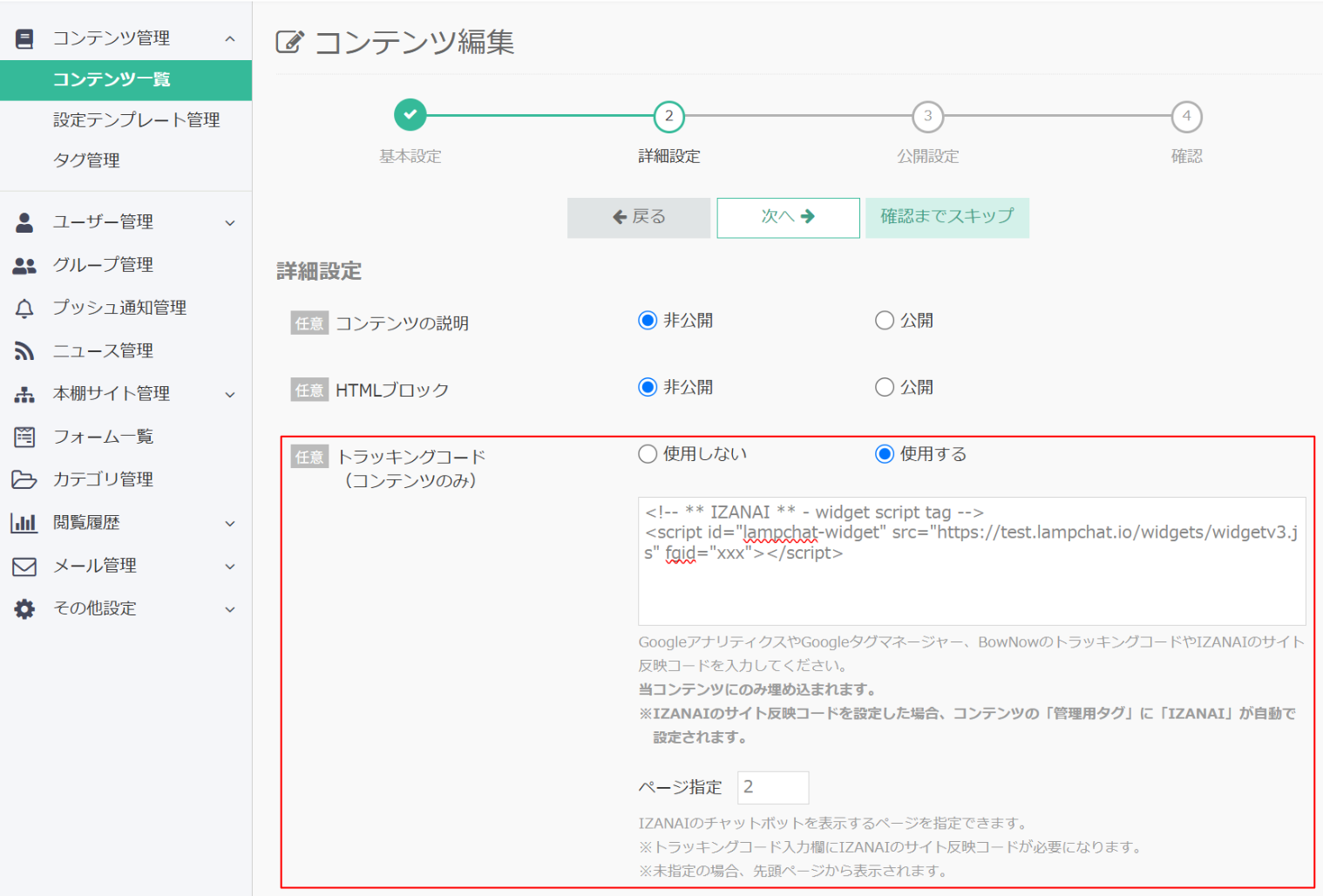This screenshot has height=896, width=1323.
Task: Click the edit icon beside コンテンツ編集 title
Action: coord(289,42)
